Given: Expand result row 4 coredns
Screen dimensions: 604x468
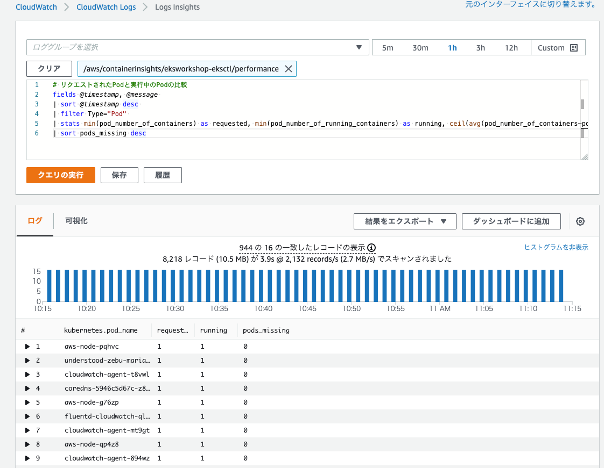Looking at the screenshot, I should (27, 387).
